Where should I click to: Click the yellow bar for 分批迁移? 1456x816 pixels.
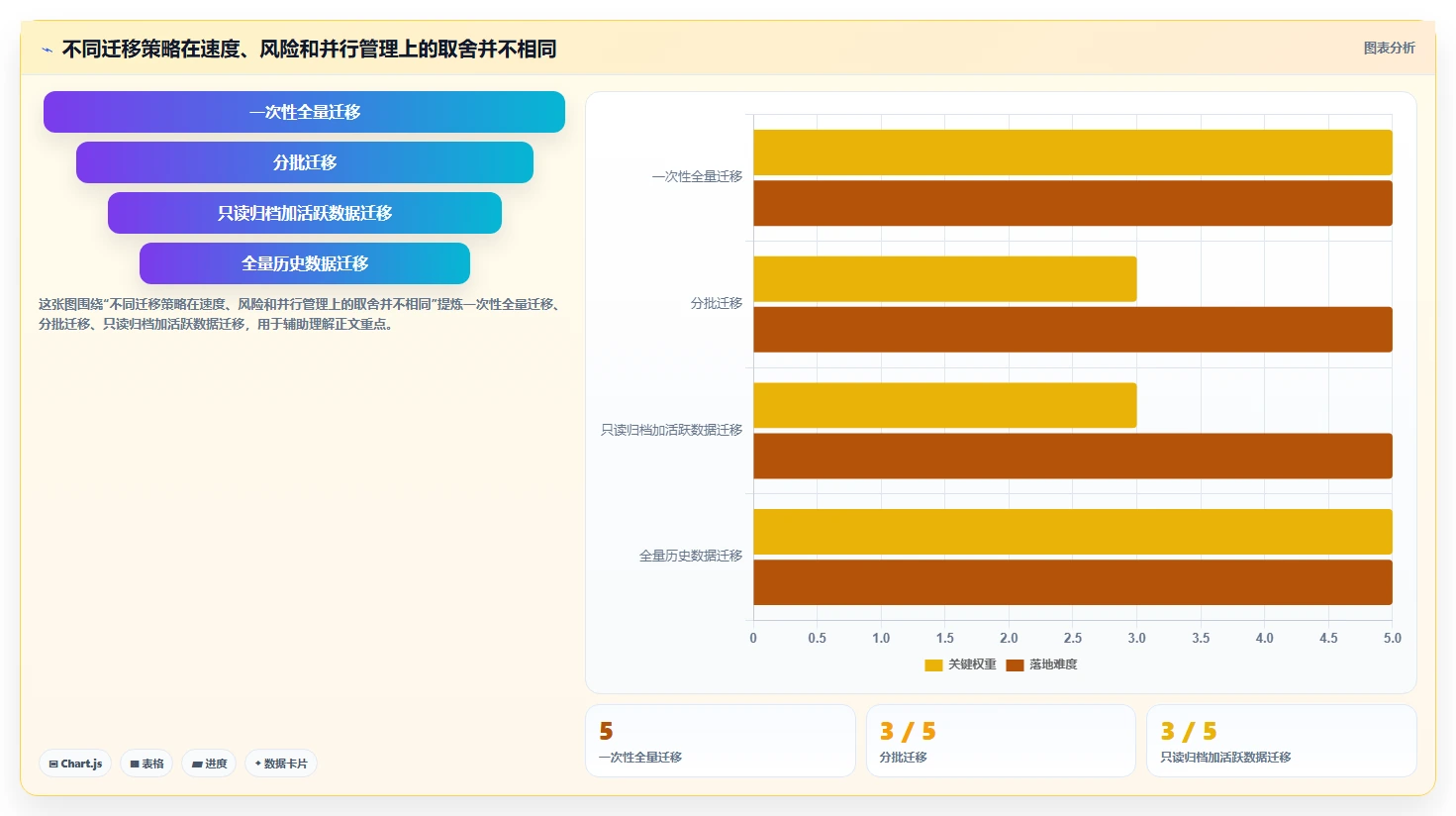coord(945,279)
